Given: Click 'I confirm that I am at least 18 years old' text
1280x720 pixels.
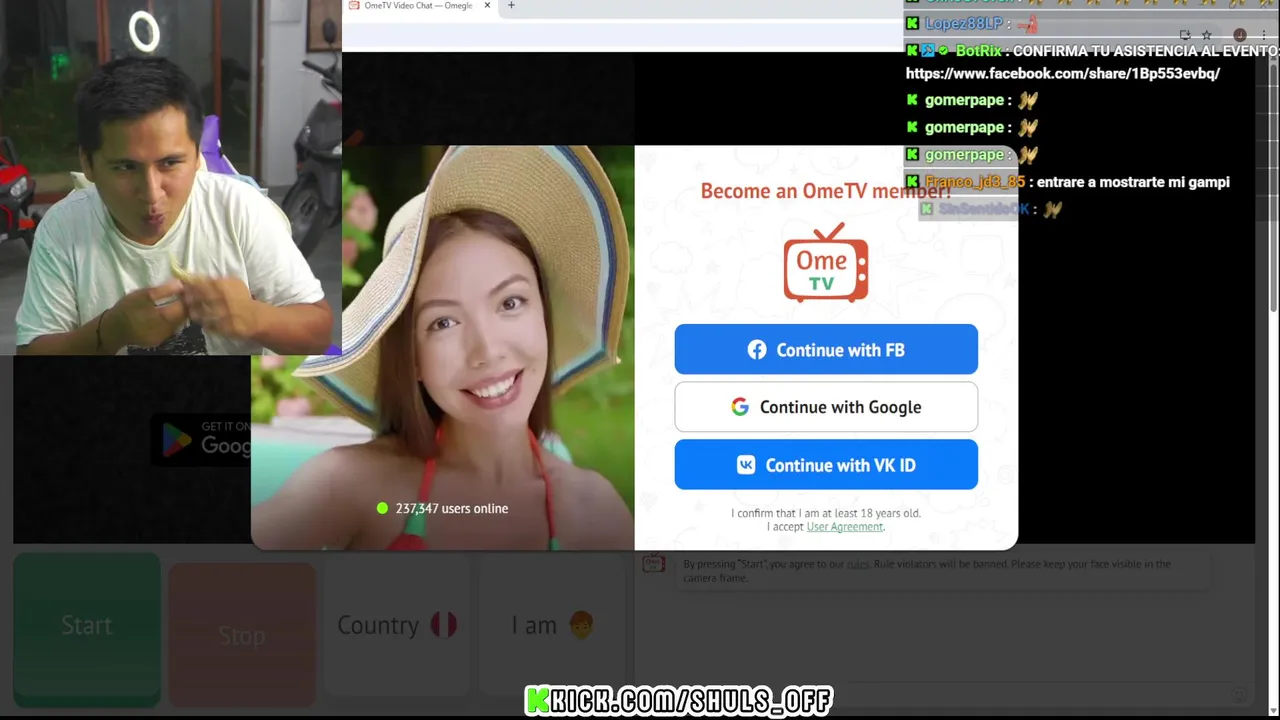Looking at the screenshot, I should click(x=826, y=513).
